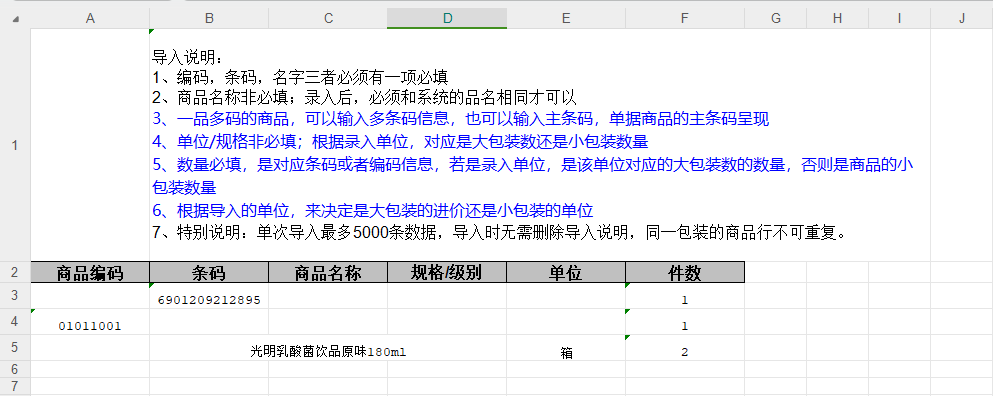Screen dimensions: 993x396
Task: Select column H header
Action: pos(837,18)
